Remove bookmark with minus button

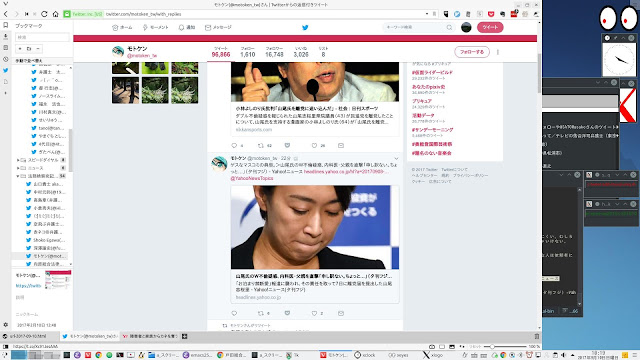click(38, 49)
